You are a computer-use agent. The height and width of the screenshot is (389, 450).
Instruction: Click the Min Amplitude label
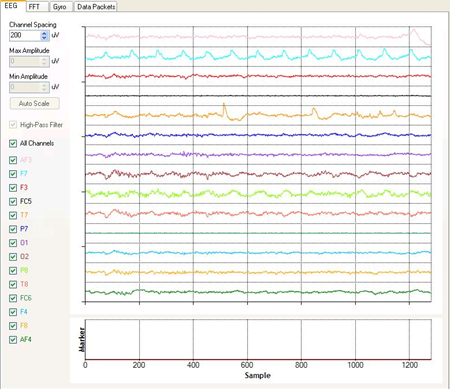[28, 77]
